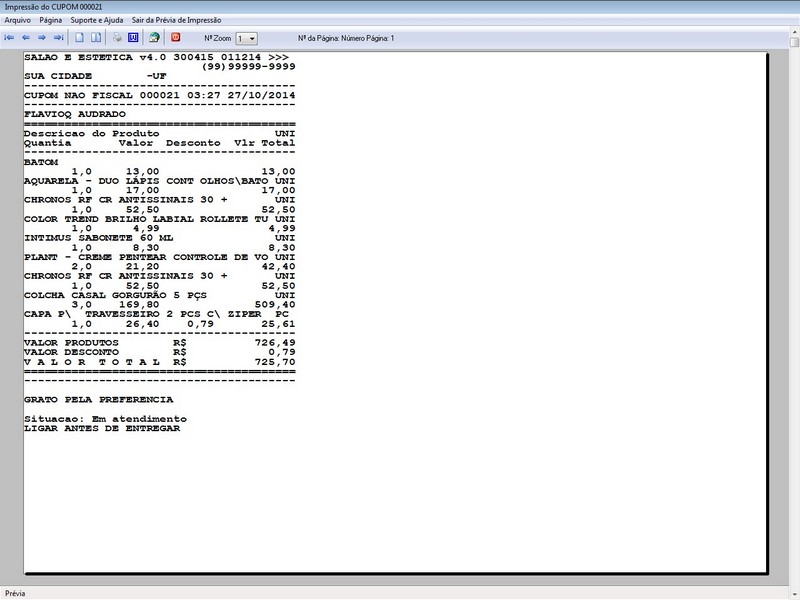
Task: Click the 'INTIMUS SABONETE 60 ML' item
Action: (98, 238)
